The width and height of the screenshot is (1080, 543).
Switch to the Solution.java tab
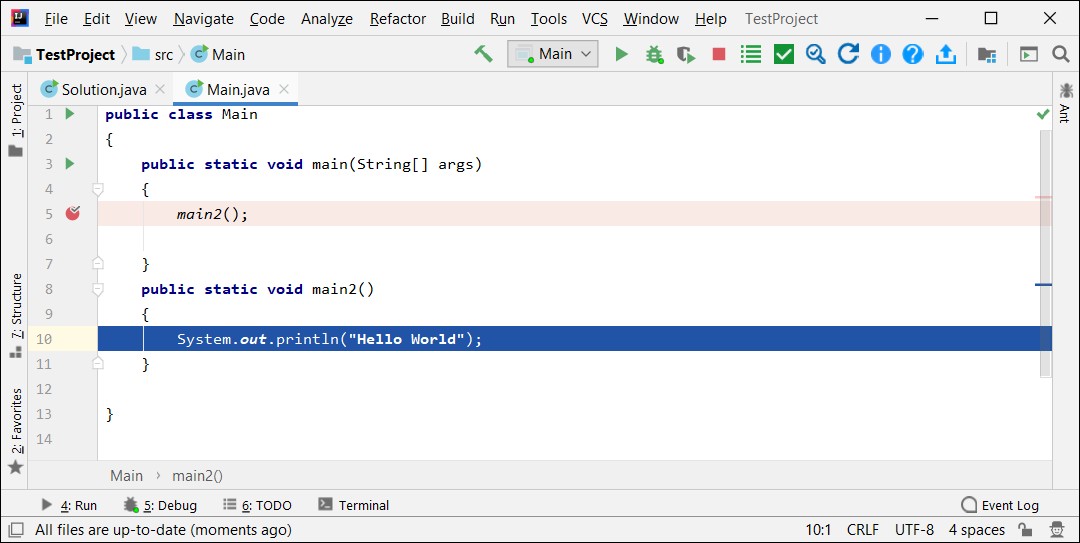pos(103,89)
